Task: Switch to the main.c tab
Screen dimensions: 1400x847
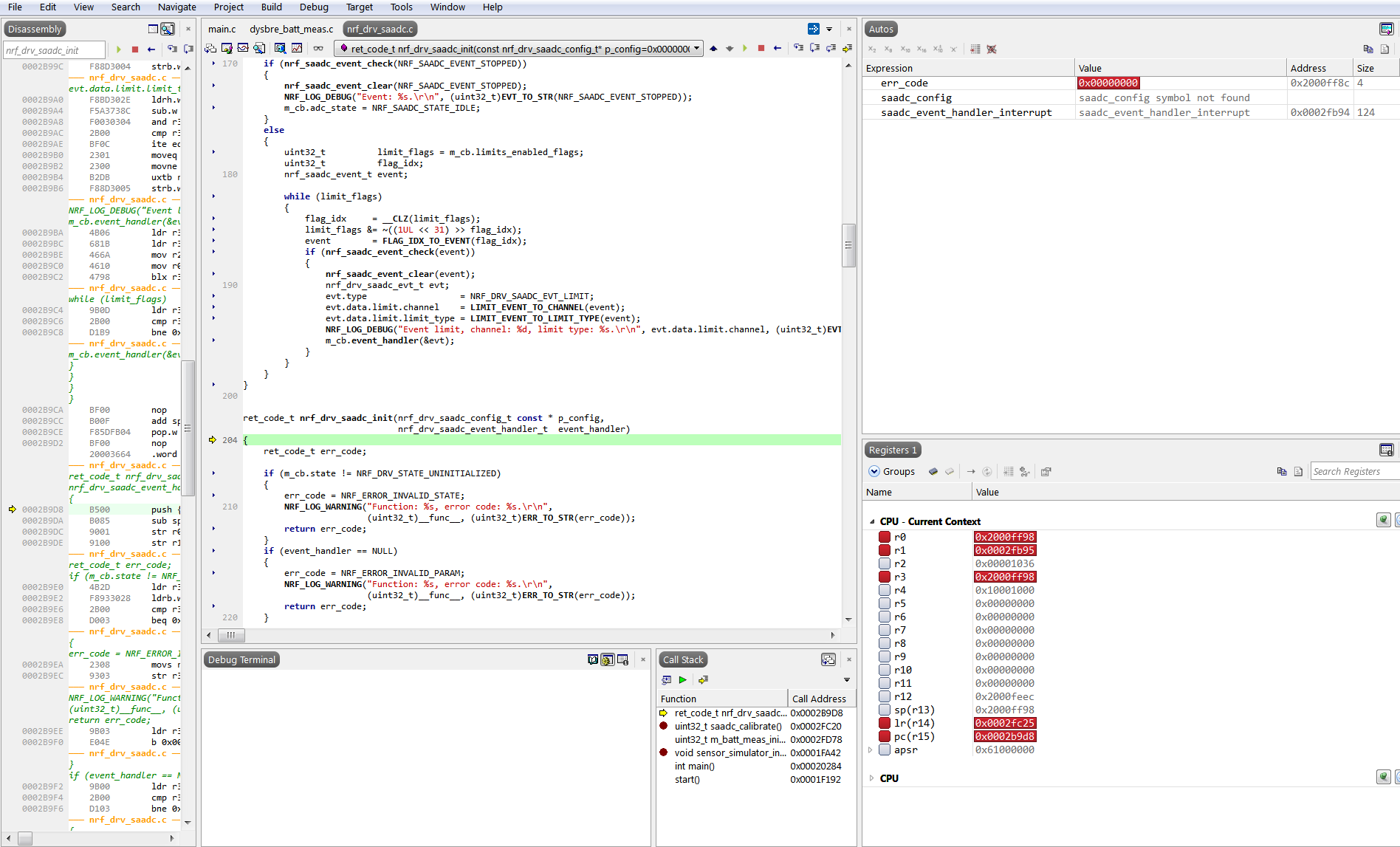Action: (222, 29)
